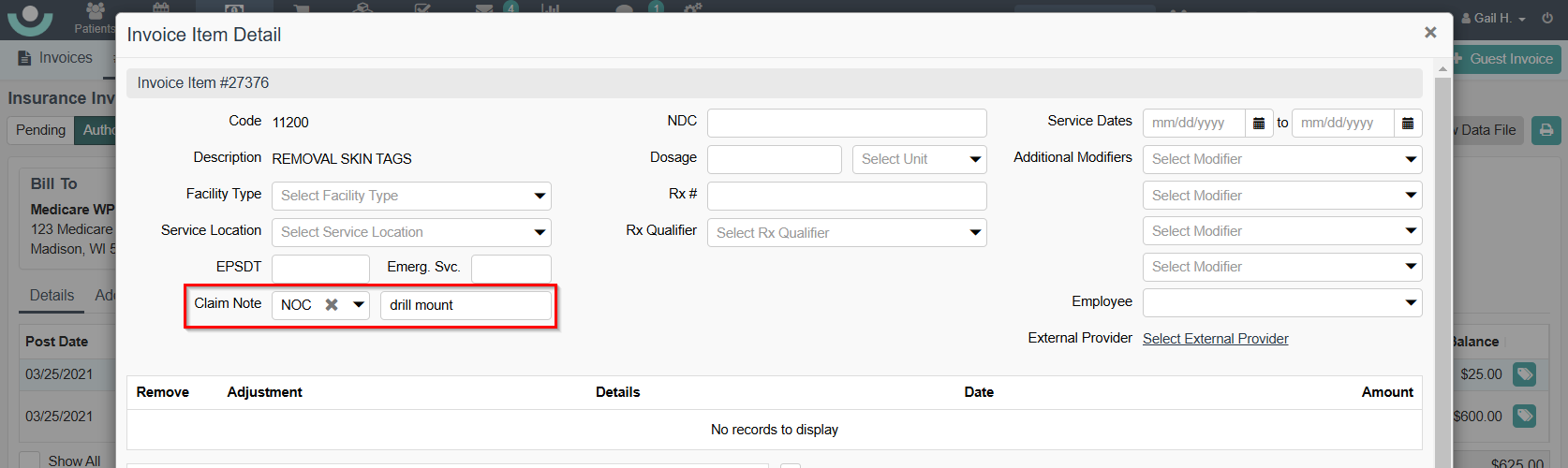Clear the NOC claim note selection
This screenshot has height=468, width=1568.
(x=332, y=305)
